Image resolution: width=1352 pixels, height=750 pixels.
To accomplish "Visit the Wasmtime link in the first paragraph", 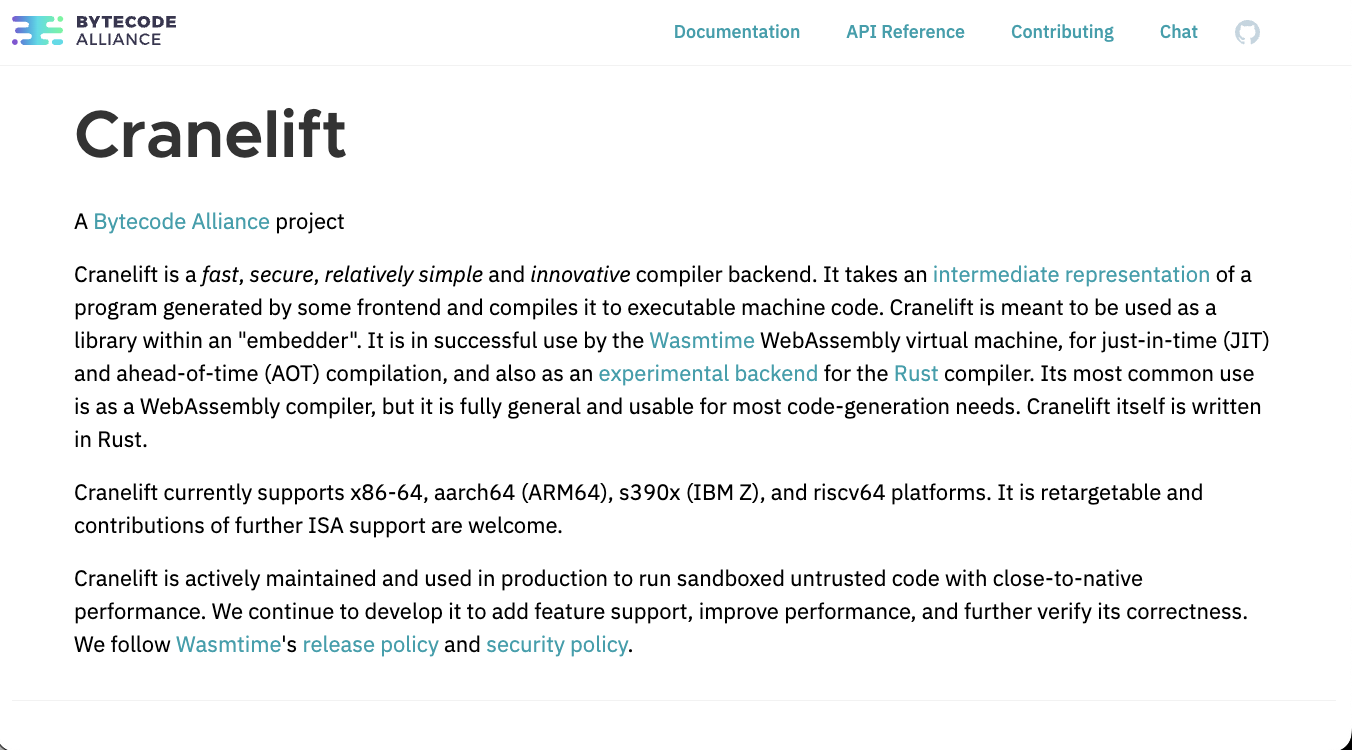I will click(x=702, y=340).
